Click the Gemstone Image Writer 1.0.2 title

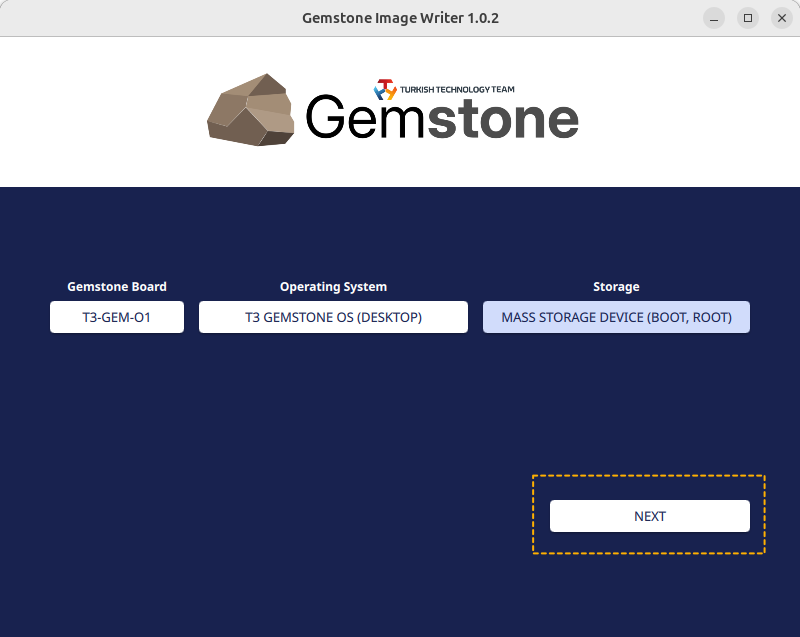tap(400, 18)
